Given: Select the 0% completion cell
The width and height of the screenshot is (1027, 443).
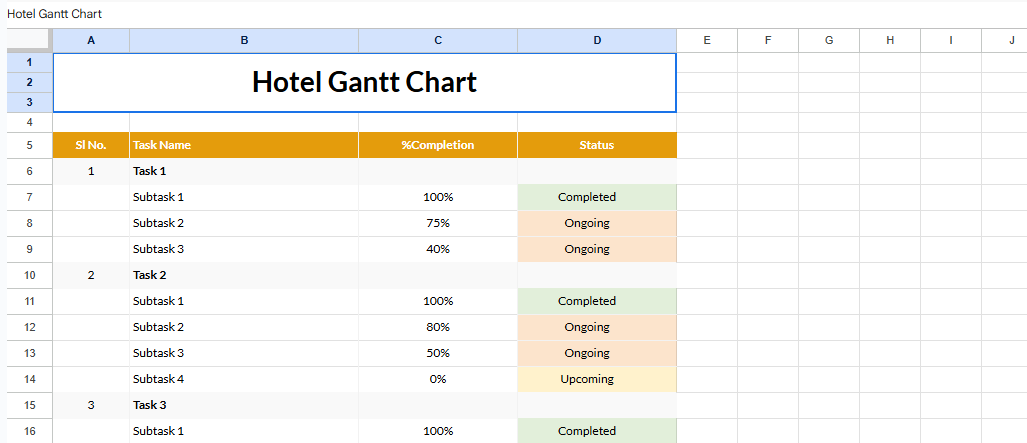Looking at the screenshot, I should tap(438, 379).
